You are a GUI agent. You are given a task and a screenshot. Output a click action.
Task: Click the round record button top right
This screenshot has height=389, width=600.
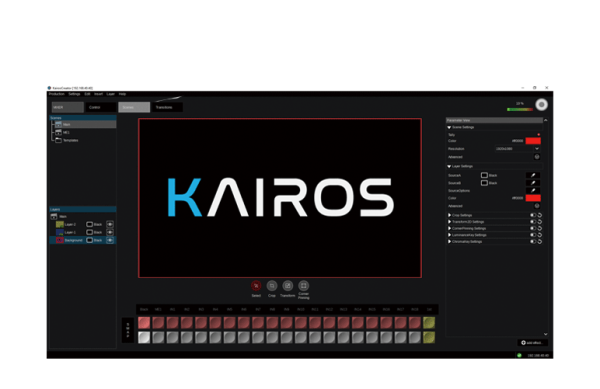541,105
